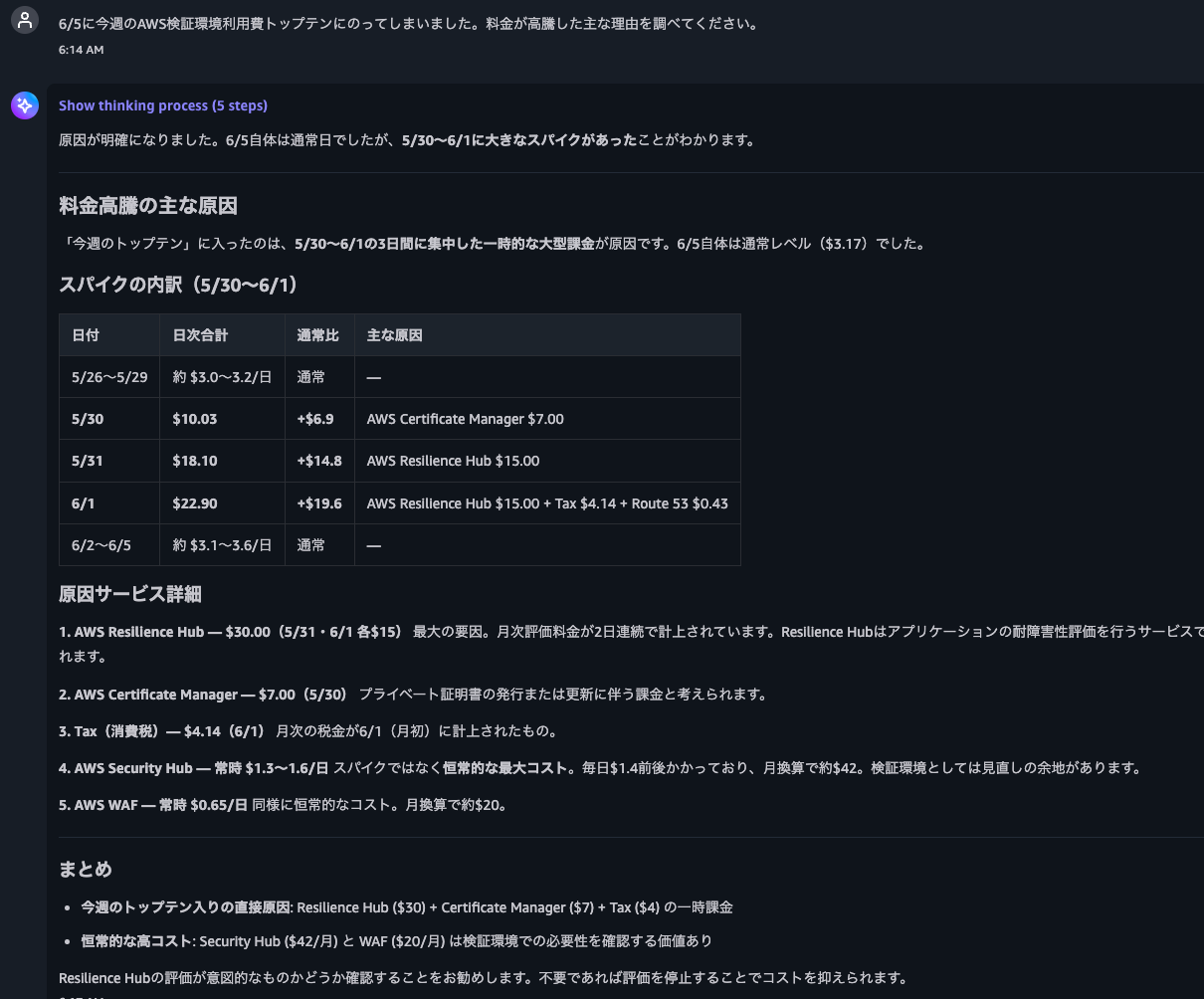Click the AI assistant sparkle icon
Screen dimensions: 1204x999
pyautogui.click(x=25, y=105)
